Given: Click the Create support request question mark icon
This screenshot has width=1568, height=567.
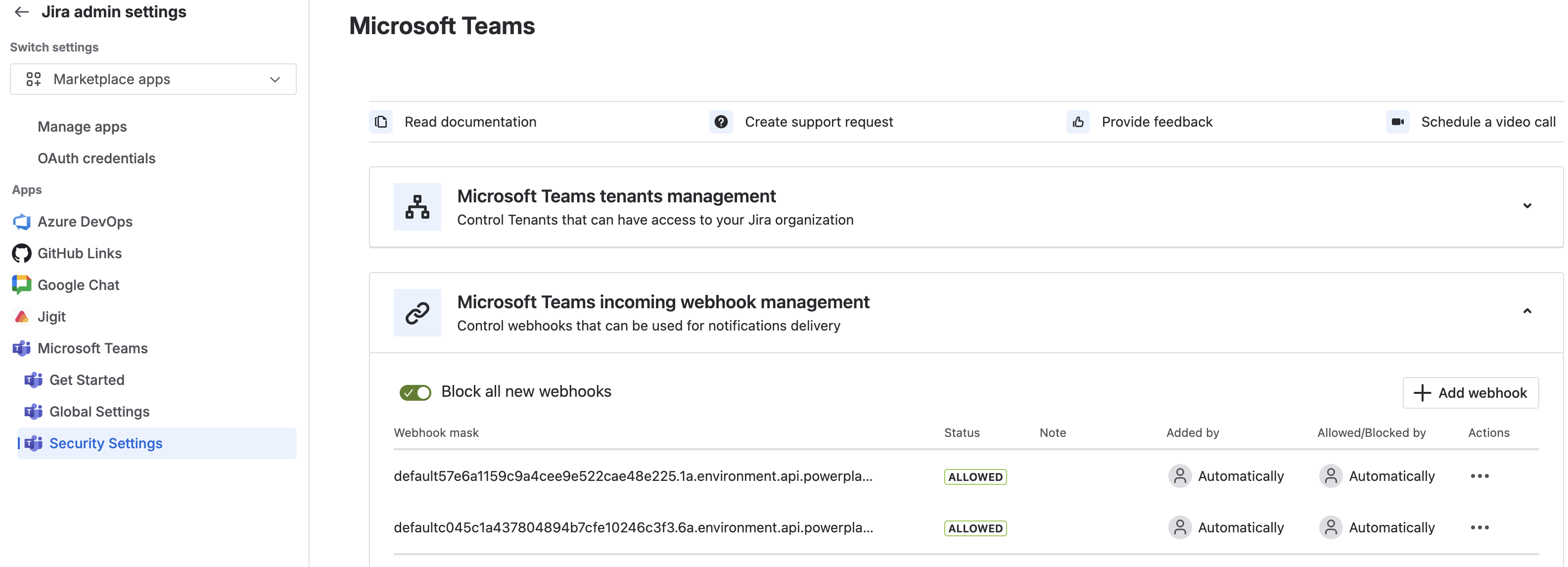Looking at the screenshot, I should [x=721, y=122].
